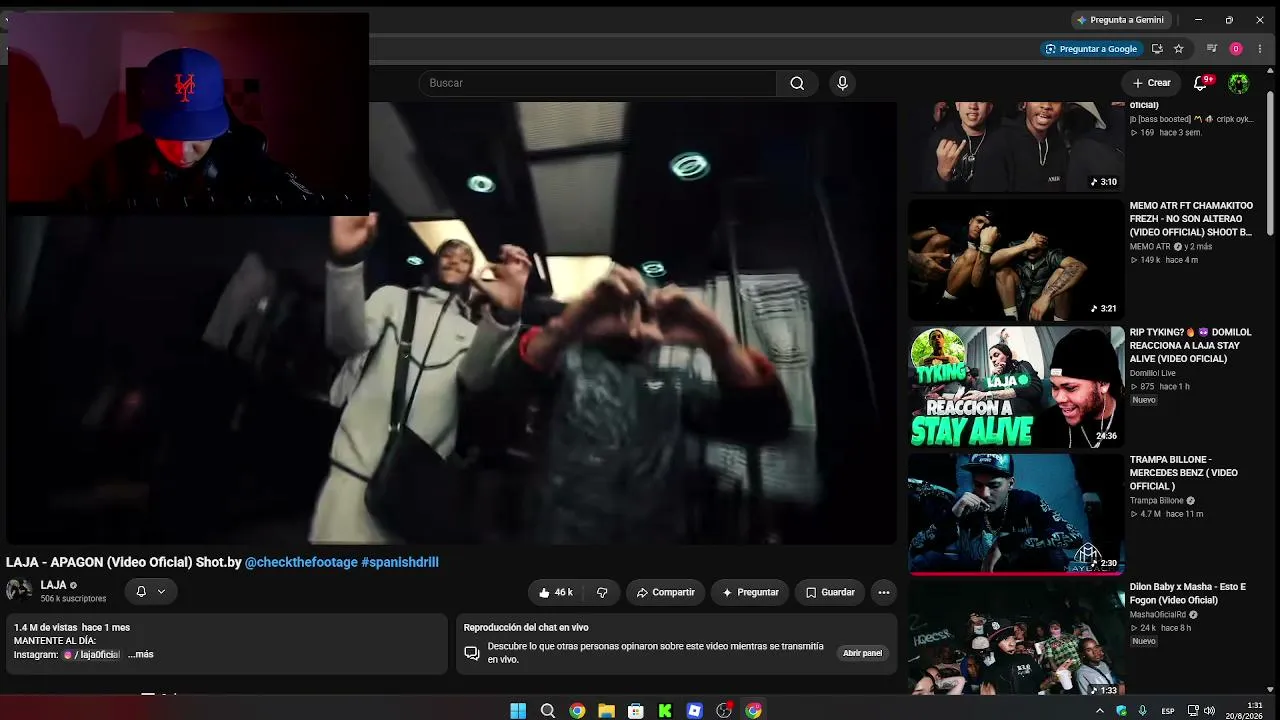
Task: Click the LAJA channel avatar
Action: (19, 591)
